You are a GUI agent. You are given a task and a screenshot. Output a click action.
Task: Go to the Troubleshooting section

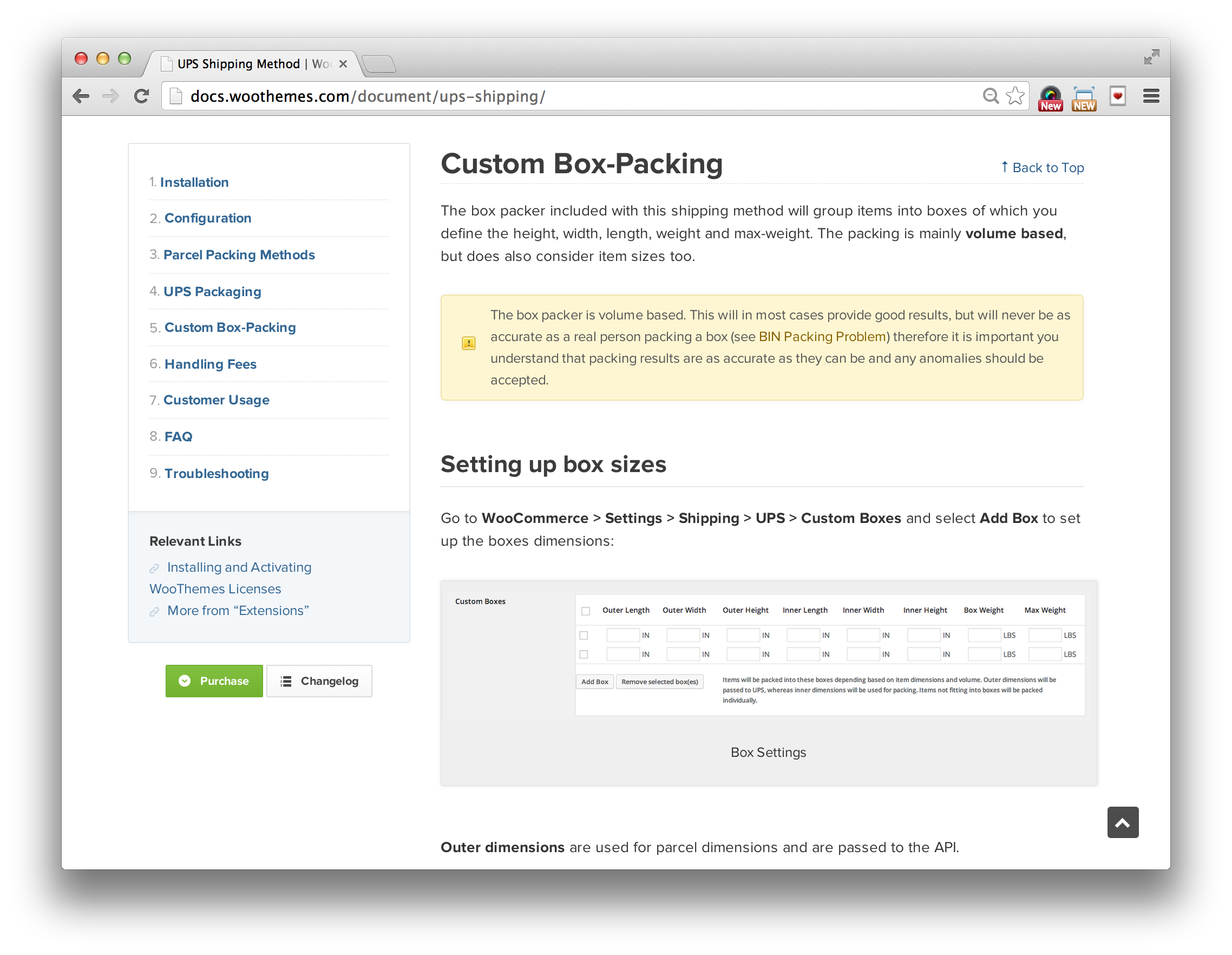[217, 473]
